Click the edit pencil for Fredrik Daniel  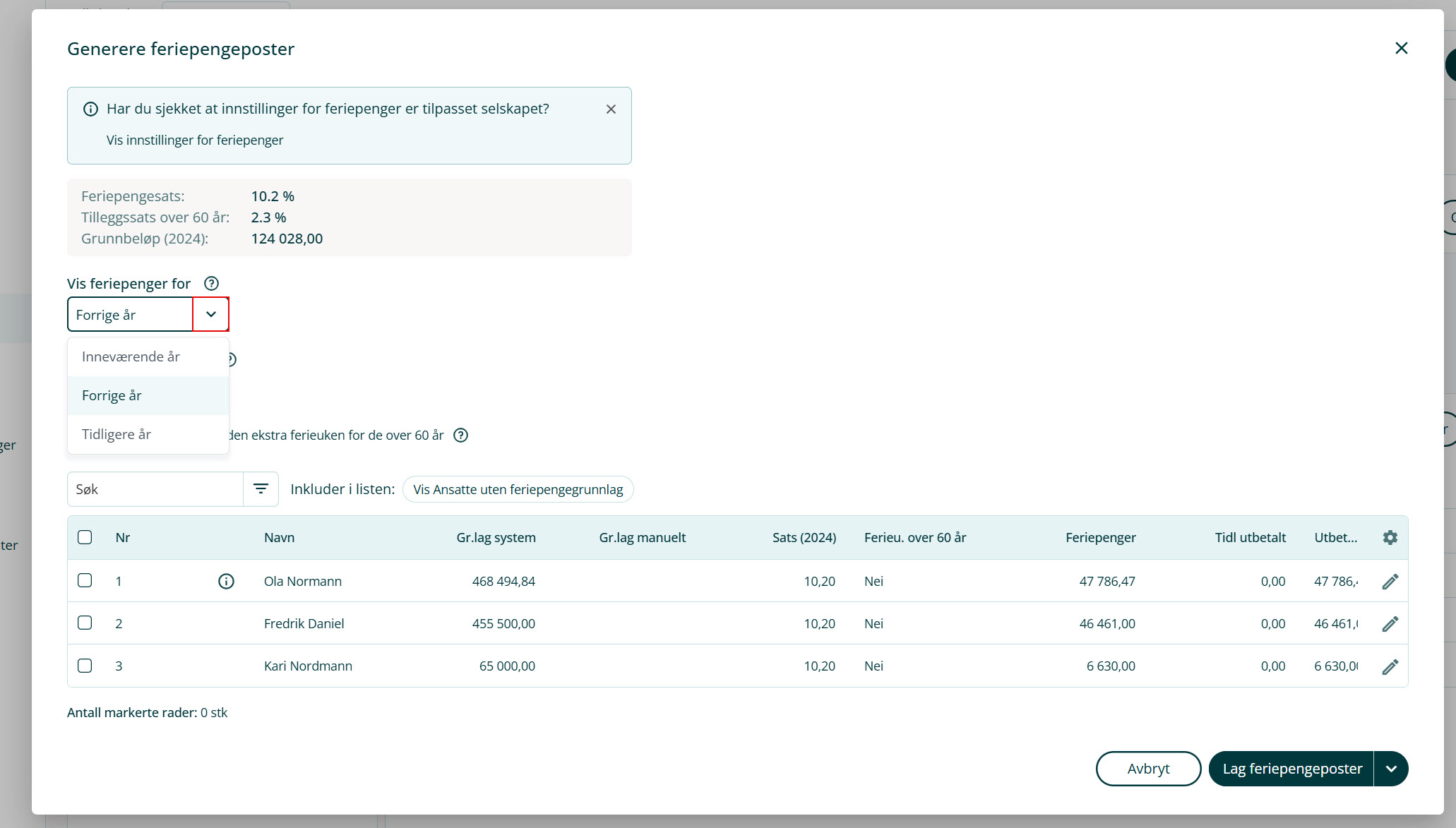[1390, 624]
